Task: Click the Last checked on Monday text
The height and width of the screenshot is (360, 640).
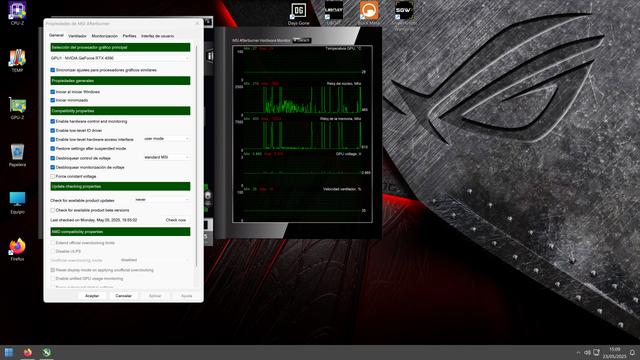Action: click(93, 220)
